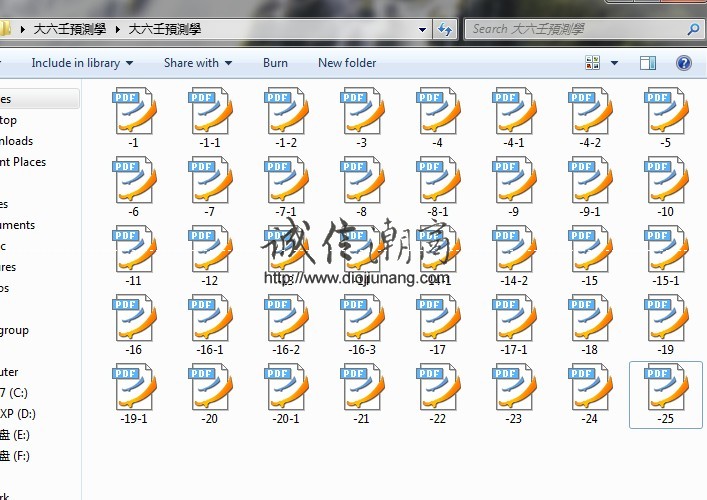Open address bar history dropdown arrow
707x500 pixels.
(422, 30)
